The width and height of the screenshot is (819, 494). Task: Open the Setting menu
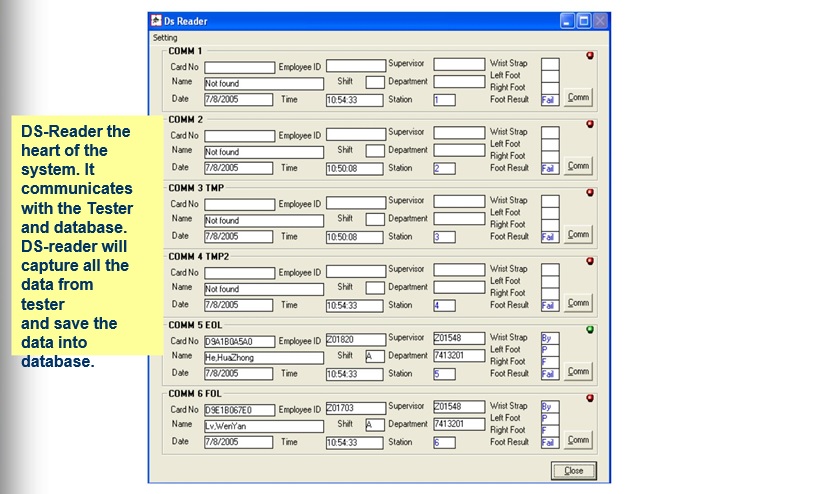(165, 38)
